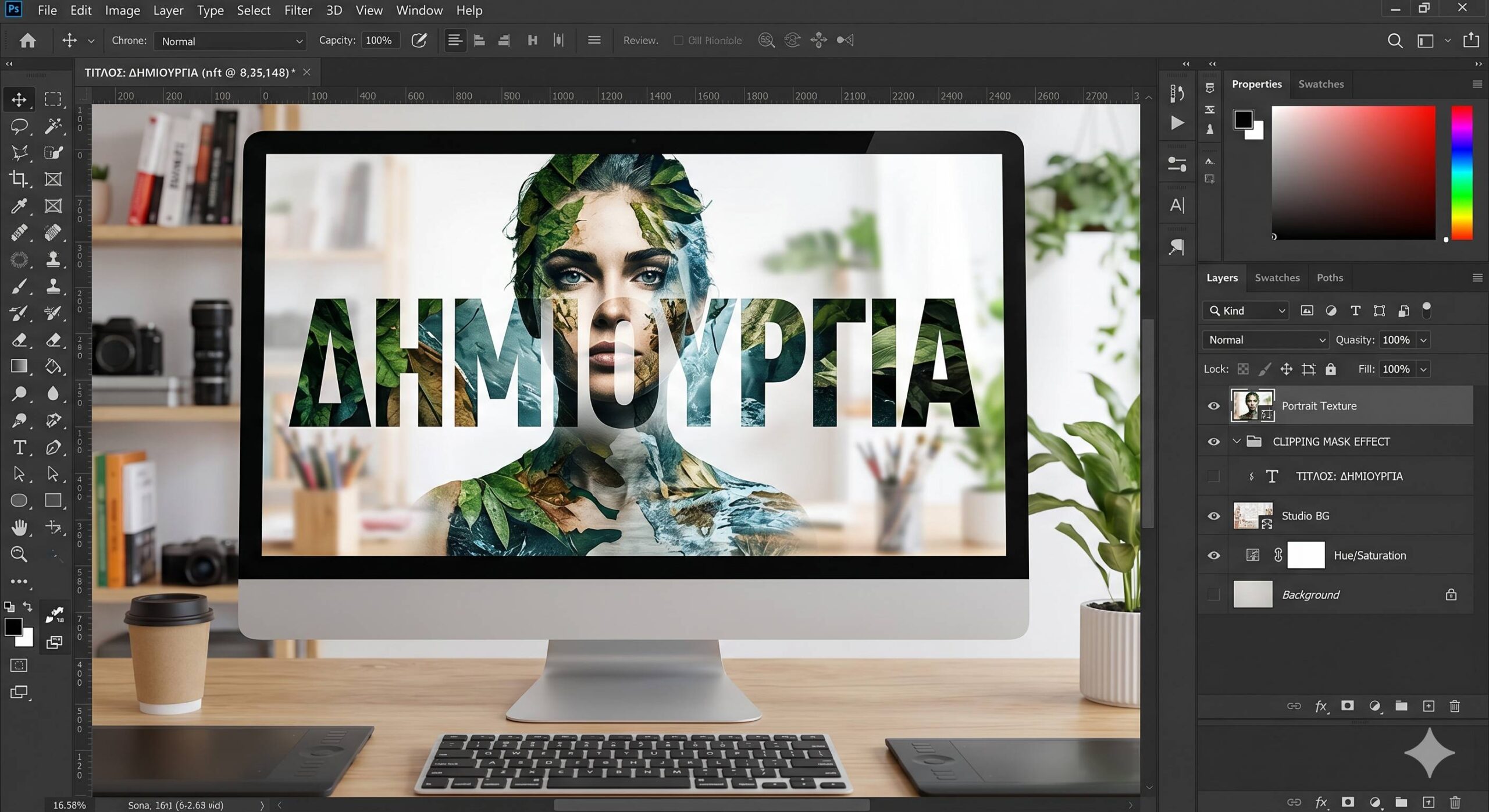The width and height of the screenshot is (1489, 812).
Task: Add layer style with fx icon
Action: point(1321,706)
